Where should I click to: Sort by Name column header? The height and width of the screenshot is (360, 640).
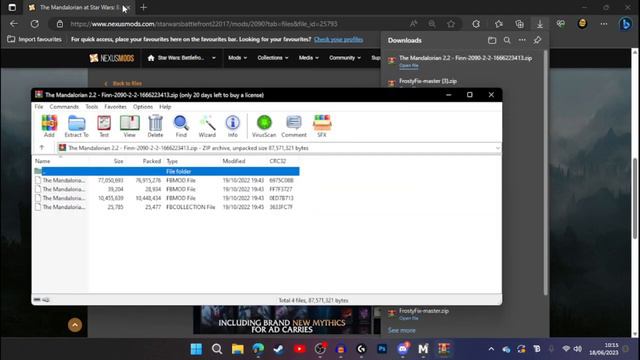point(42,161)
